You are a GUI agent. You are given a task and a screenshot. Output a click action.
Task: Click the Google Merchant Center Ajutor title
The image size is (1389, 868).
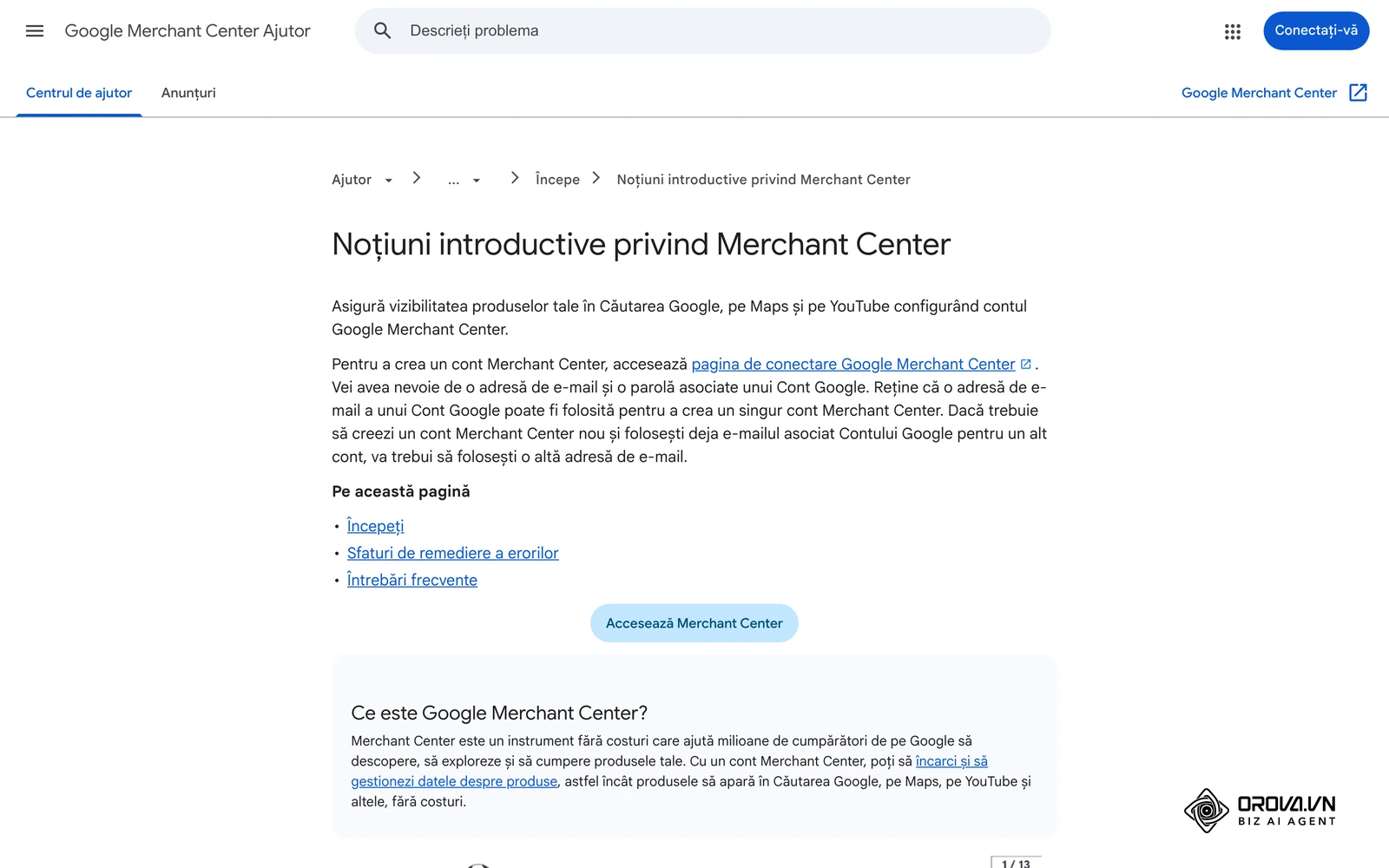point(188,31)
